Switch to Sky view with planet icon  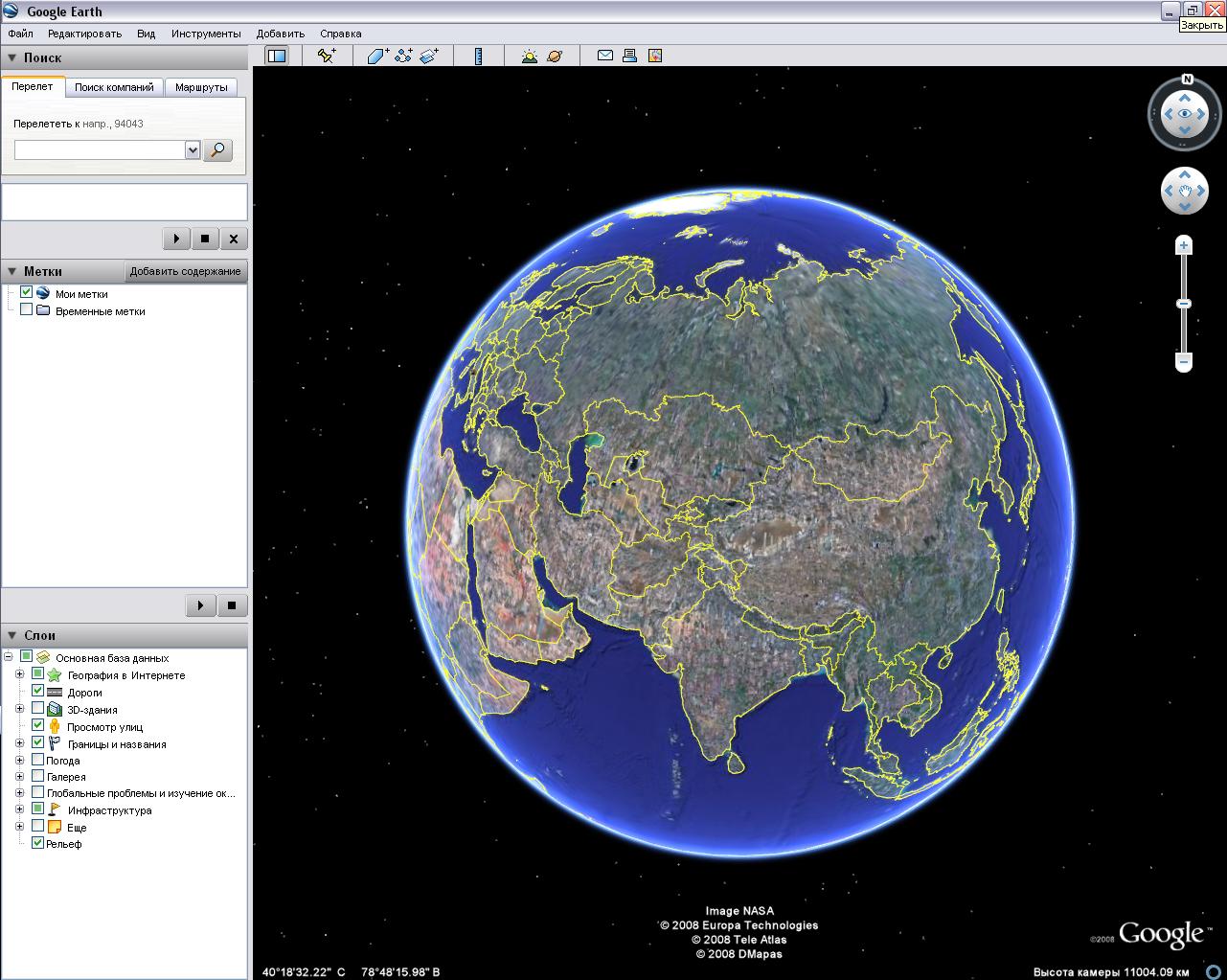pyautogui.click(x=555, y=56)
